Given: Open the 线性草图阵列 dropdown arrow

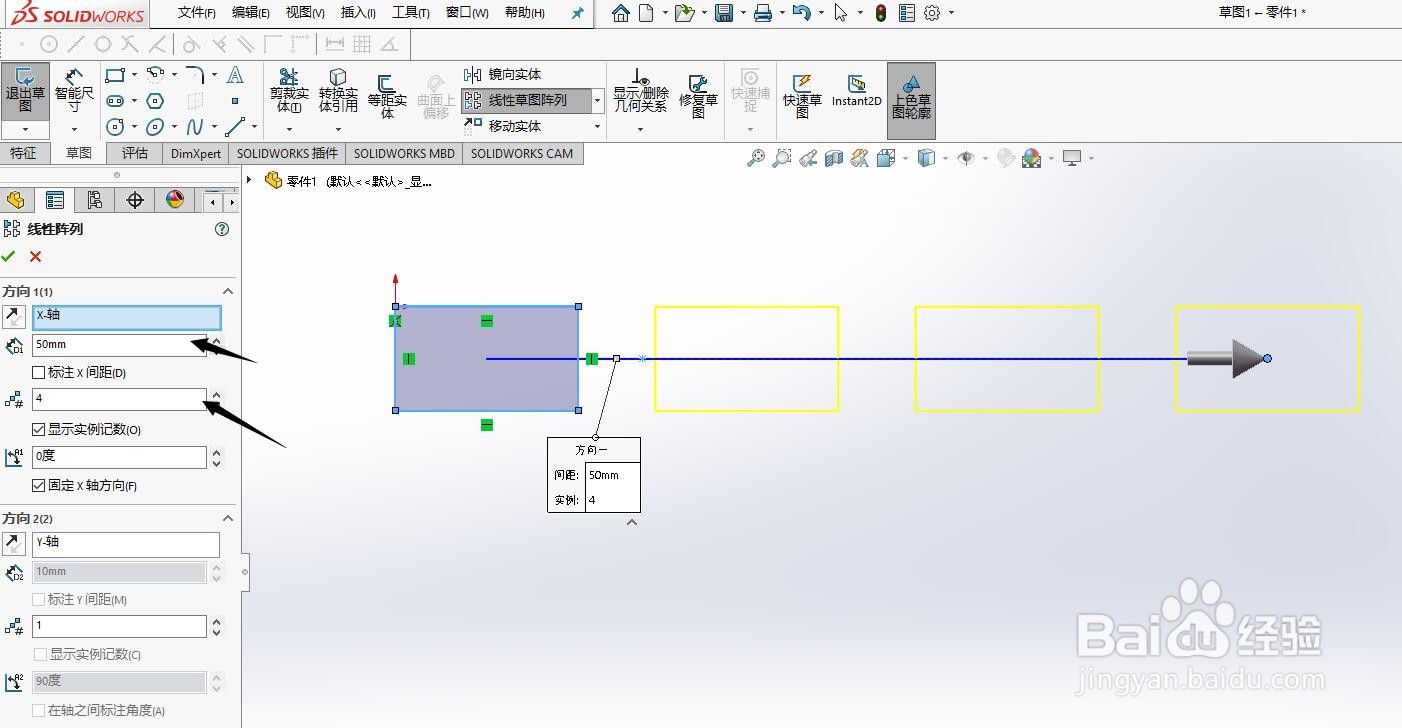Looking at the screenshot, I should click(x=598, y=100).
